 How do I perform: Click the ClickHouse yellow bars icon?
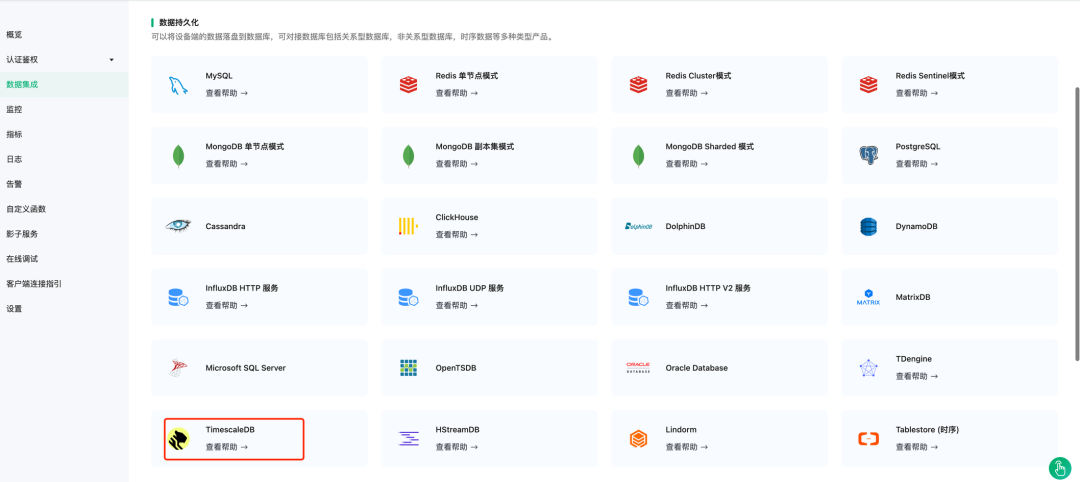[408, 226]
